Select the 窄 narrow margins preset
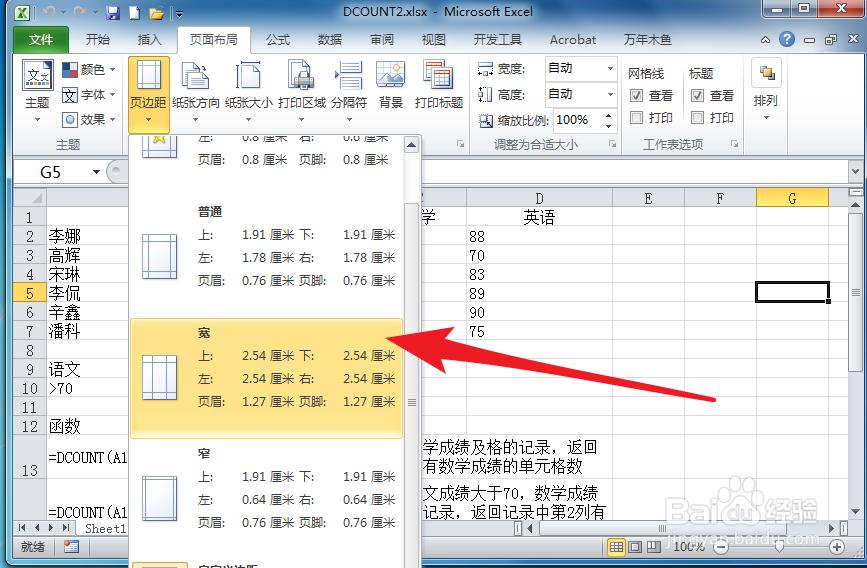Image resolution: width=867 pixels, height=568 pixels. pos(267,499)
